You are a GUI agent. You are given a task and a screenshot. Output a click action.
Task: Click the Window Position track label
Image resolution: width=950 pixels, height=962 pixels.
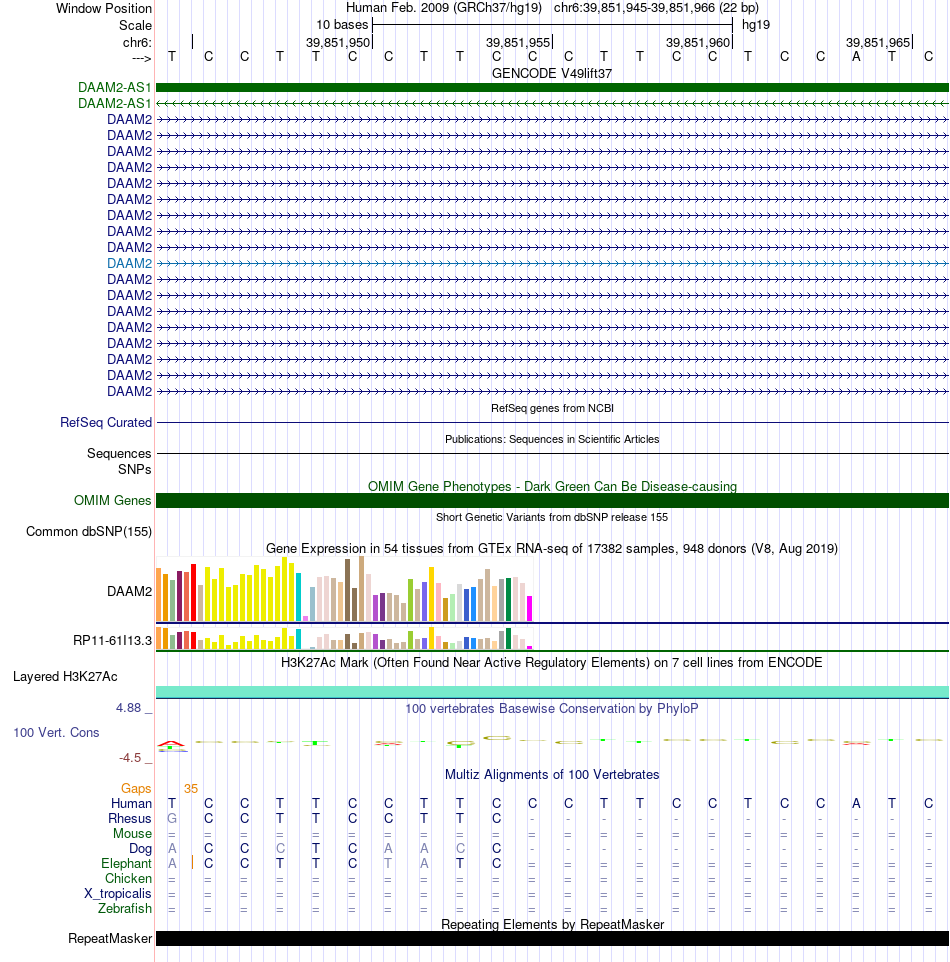point(104,9)
